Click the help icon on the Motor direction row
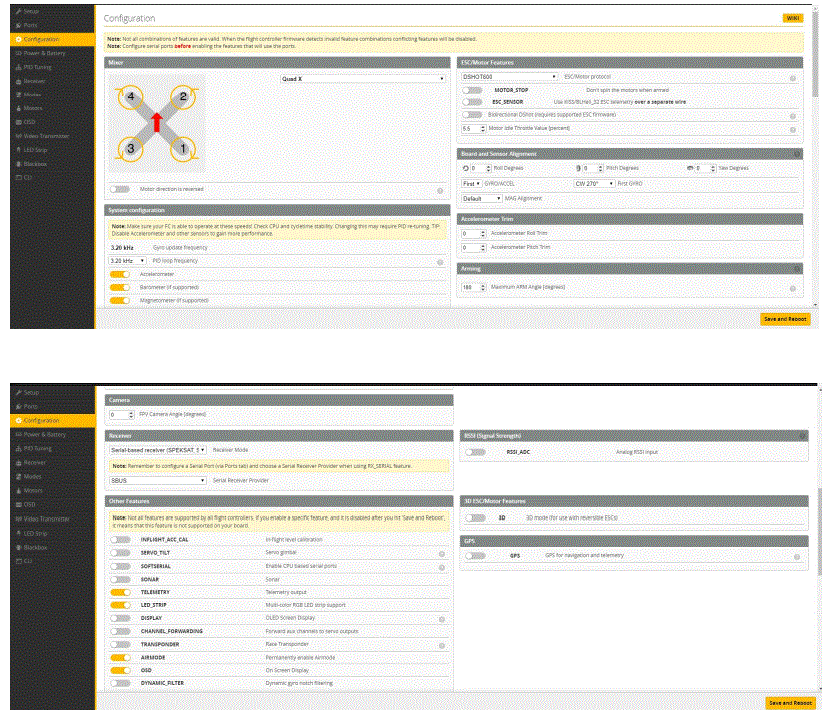The height and width of the screenshot is (726, 835). pyautogui.click(x=440, y=191)
